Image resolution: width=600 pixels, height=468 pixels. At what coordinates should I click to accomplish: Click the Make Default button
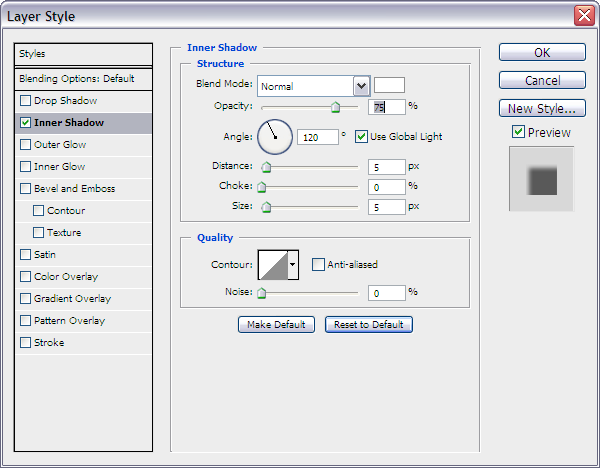tap(276, 325)
